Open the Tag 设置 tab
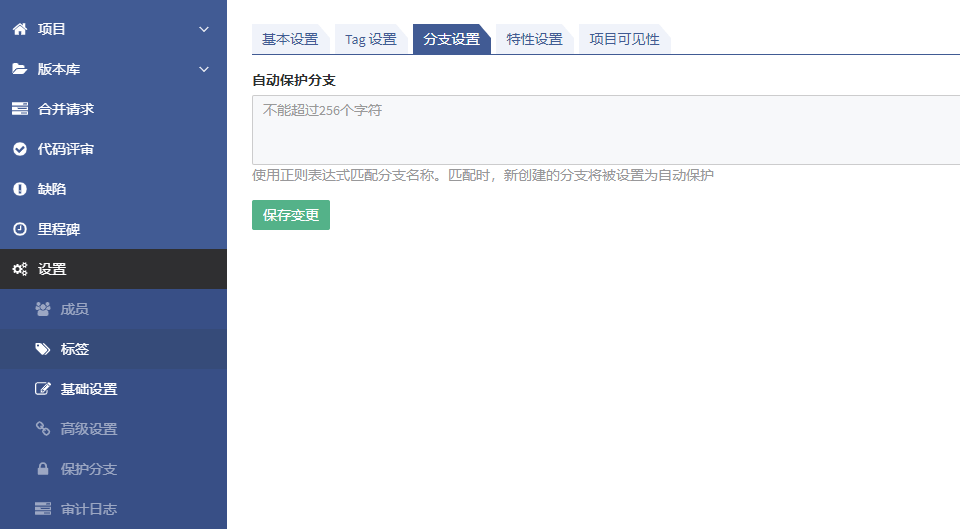This screenshot has height=529, width=960. click(370, 39)
